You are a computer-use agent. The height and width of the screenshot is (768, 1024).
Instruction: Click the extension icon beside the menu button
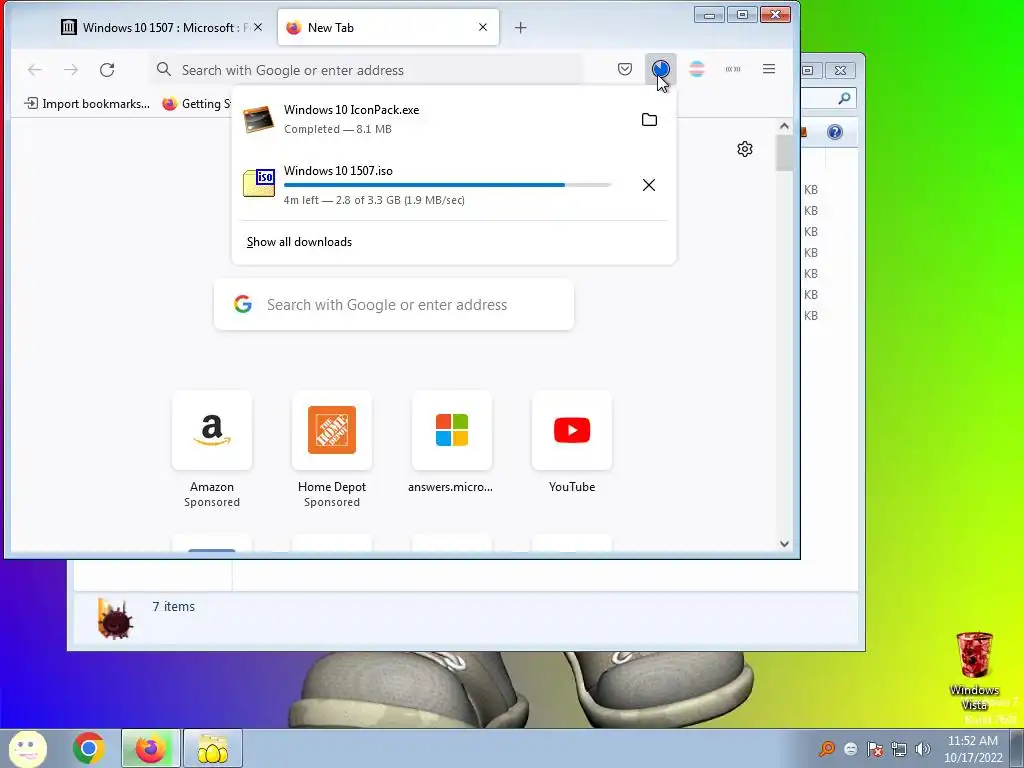[x=733, y=69]
